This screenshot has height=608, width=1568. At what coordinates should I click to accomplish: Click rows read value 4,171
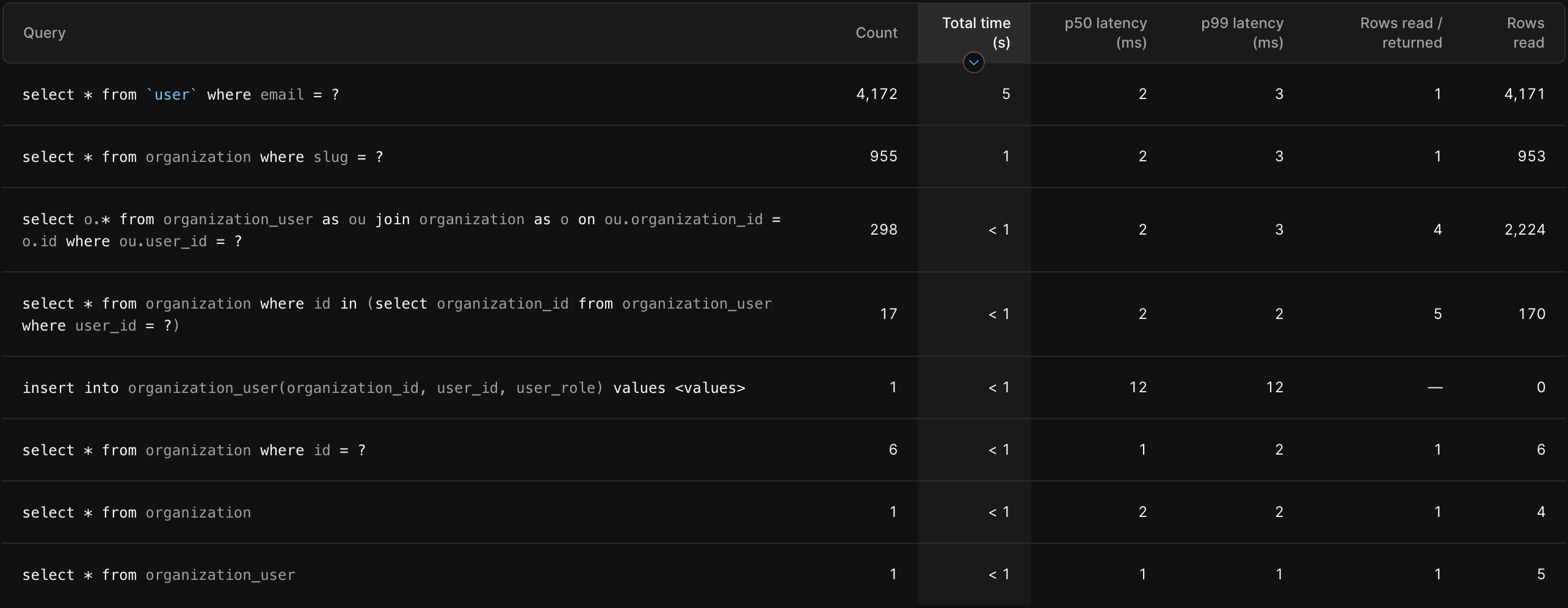pos(1525,94)
